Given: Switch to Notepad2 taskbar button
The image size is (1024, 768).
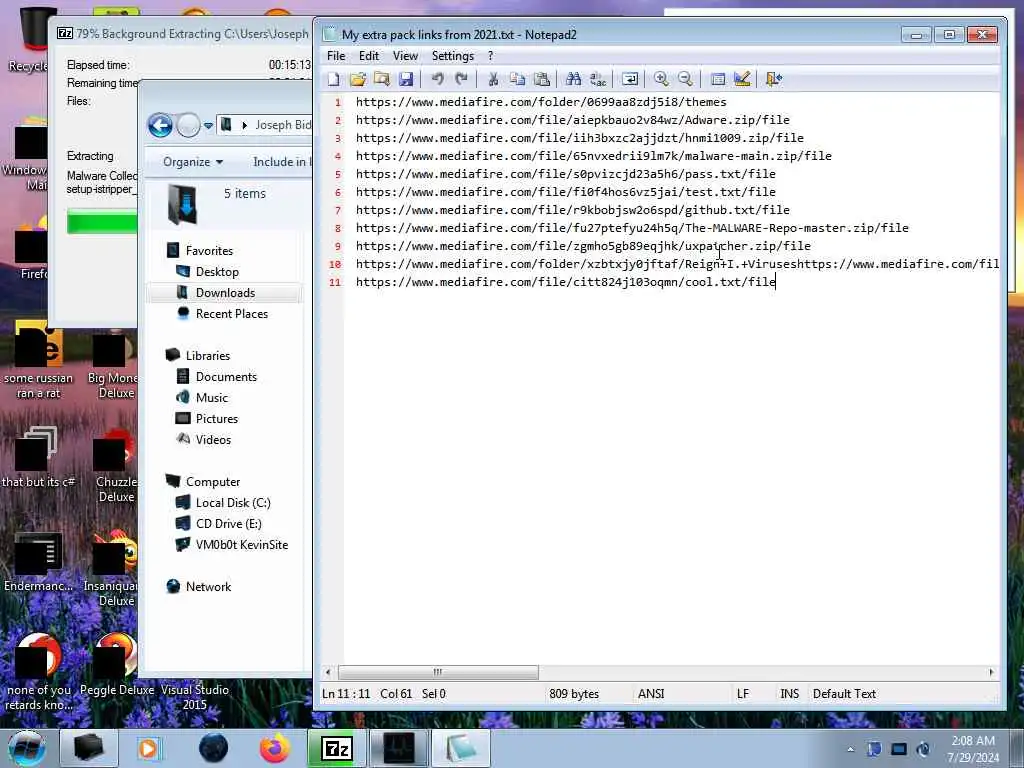Looking at the screenshot, I should 461,748.
